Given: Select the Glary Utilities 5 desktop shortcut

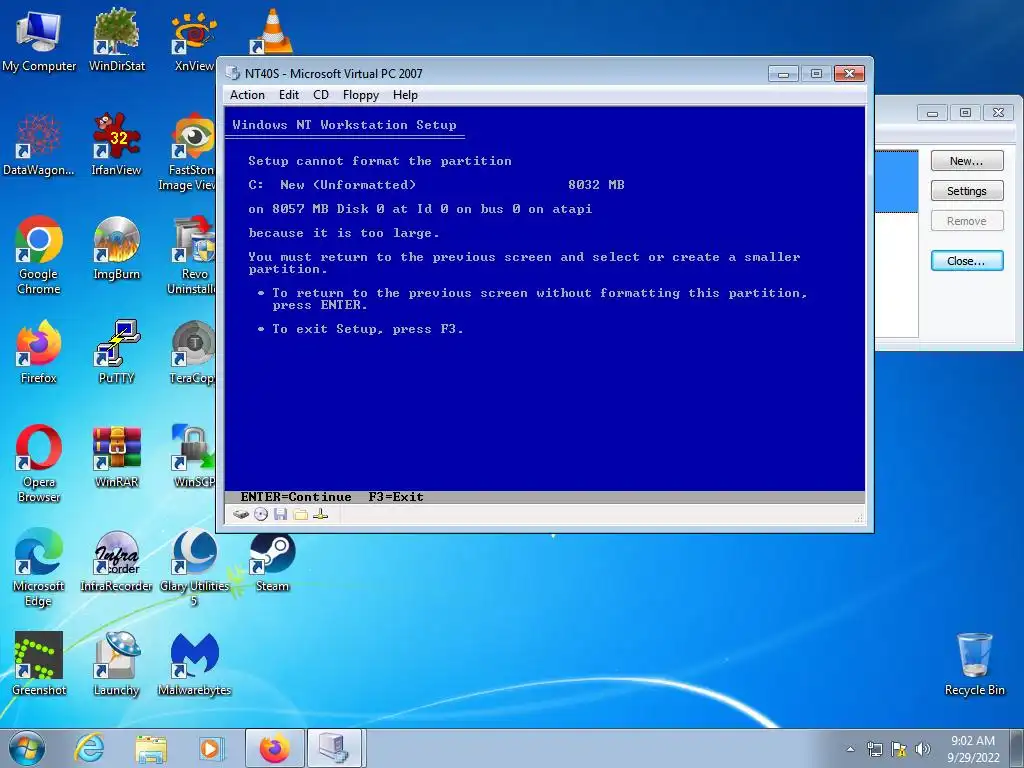Looking at the screenshot, I should [x=194, y=568].
